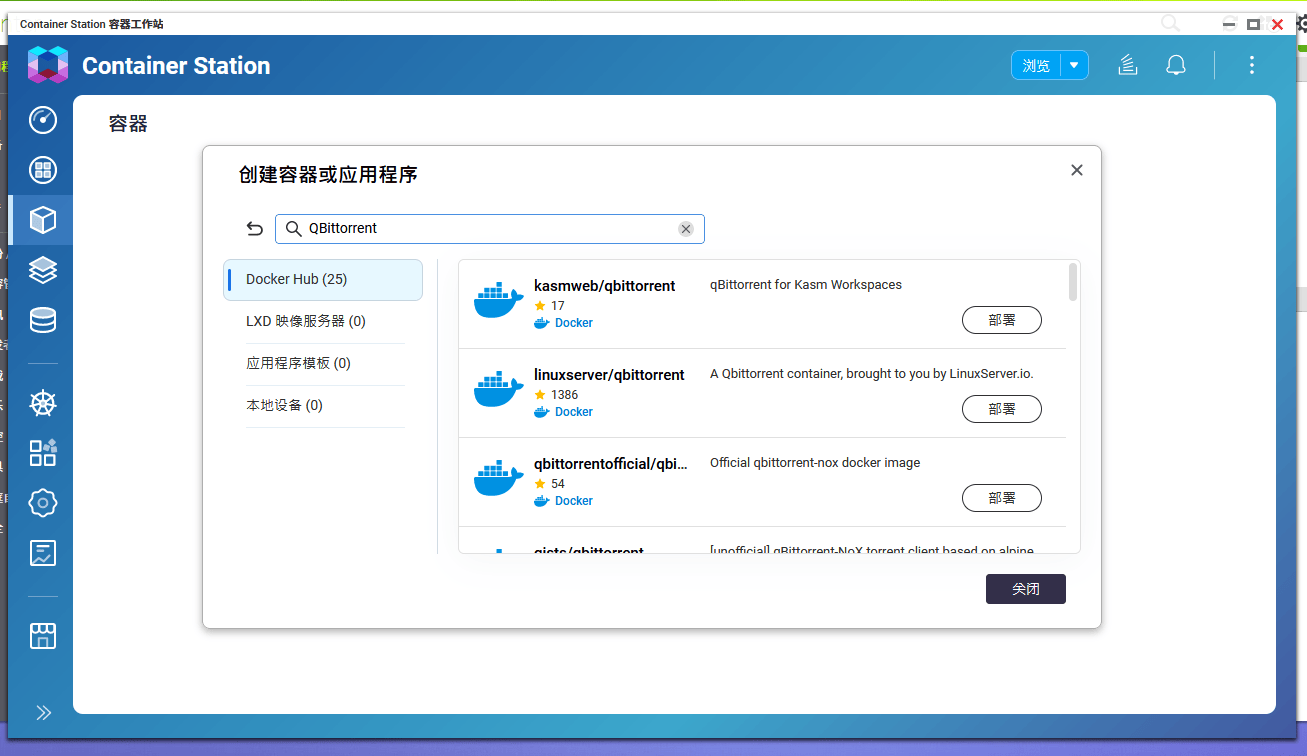The image size is (1307, 756).
Task: Open the Preferences gear hexagon icon
Action: tap(43, 503)
